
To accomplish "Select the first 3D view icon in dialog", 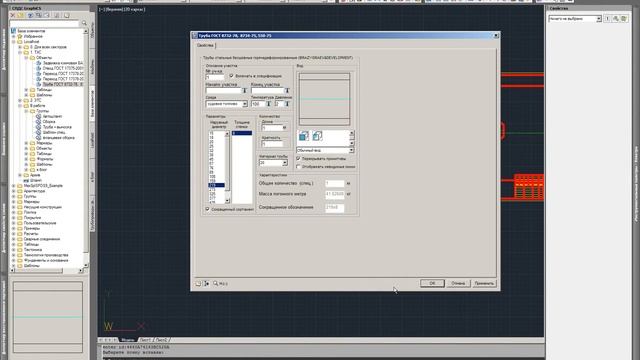I will pos(304,136).
